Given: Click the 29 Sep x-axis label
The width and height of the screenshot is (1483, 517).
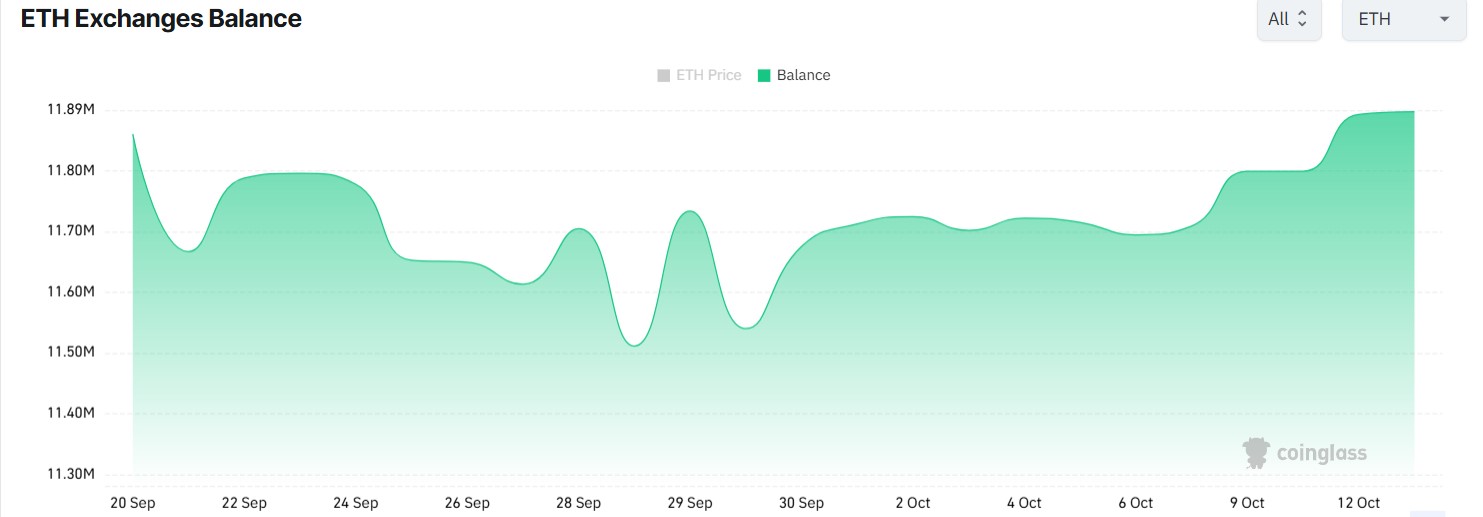Looking at the screenshot, I should tap(690, 503).
